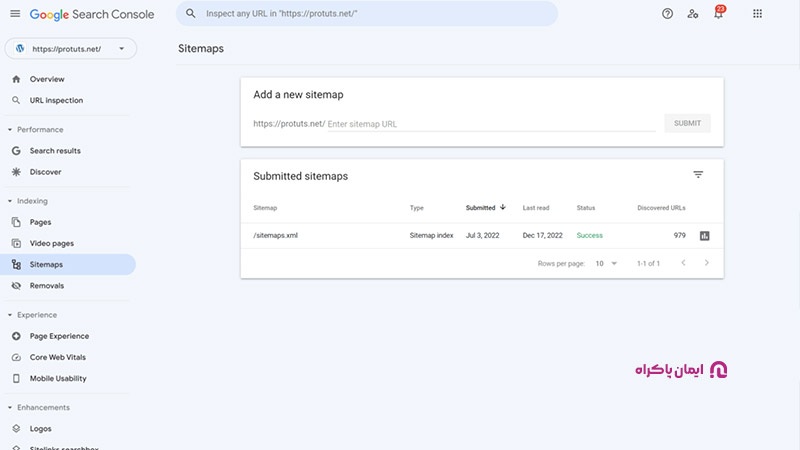Click the Sitemap index type cell
This screenshot has height=450, width=800.
pyautogui.click(x=431, y=236)
